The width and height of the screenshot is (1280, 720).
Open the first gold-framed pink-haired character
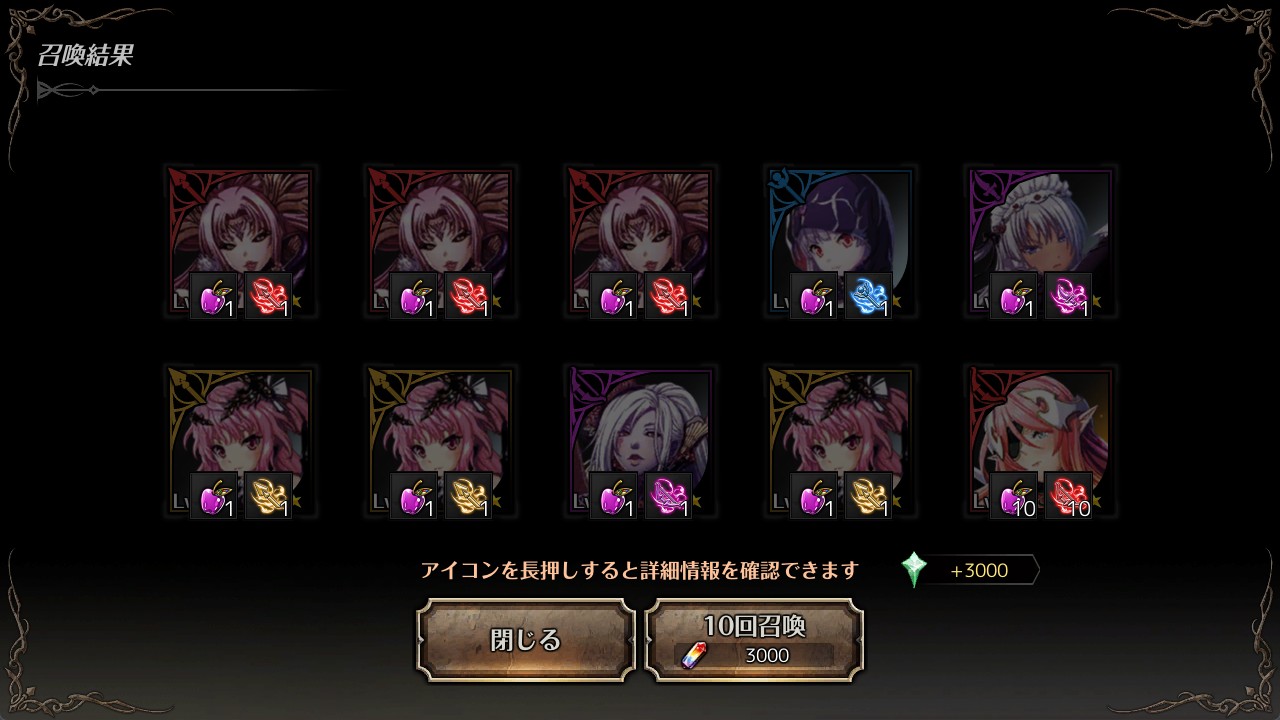(x=240, y=442)
